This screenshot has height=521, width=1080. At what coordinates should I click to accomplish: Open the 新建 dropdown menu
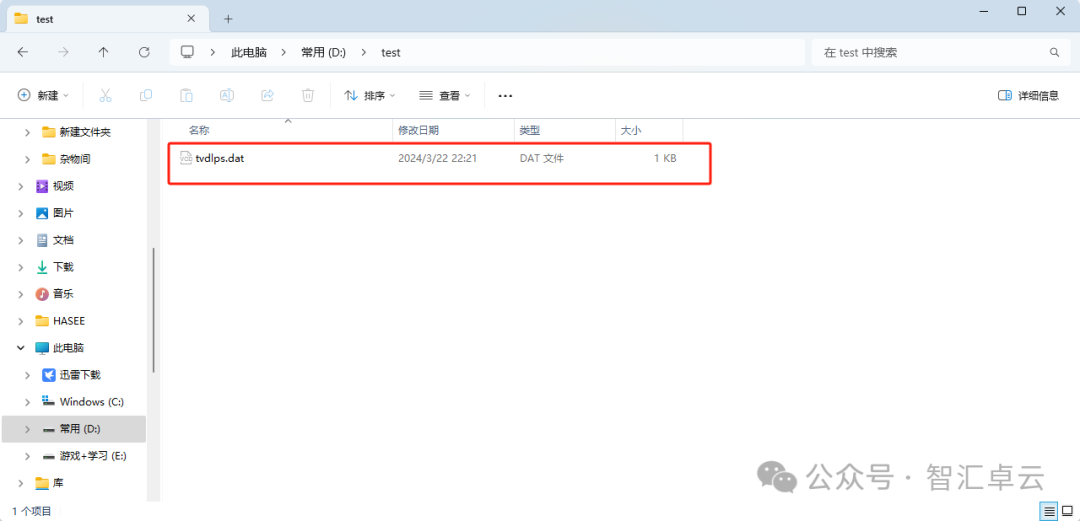coord(44,95)
